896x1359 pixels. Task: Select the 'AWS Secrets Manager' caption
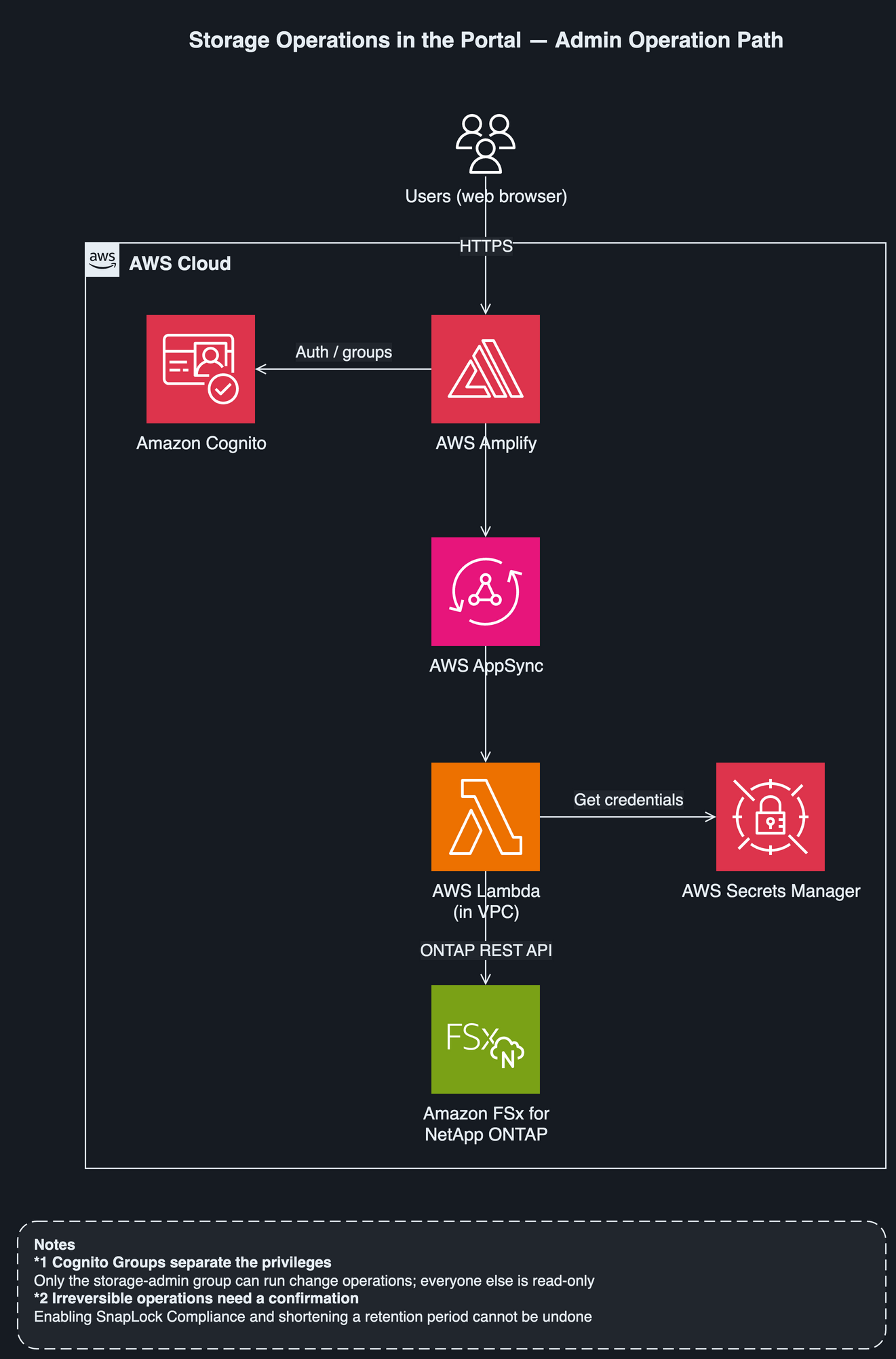pyautogui.click(x=771, y=891)
